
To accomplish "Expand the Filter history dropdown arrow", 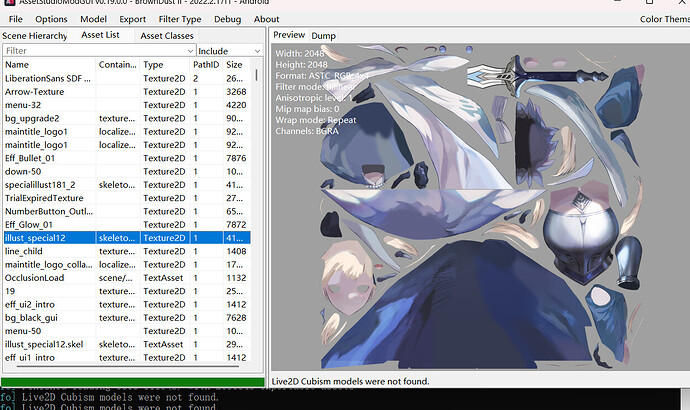I will [191, 51].
